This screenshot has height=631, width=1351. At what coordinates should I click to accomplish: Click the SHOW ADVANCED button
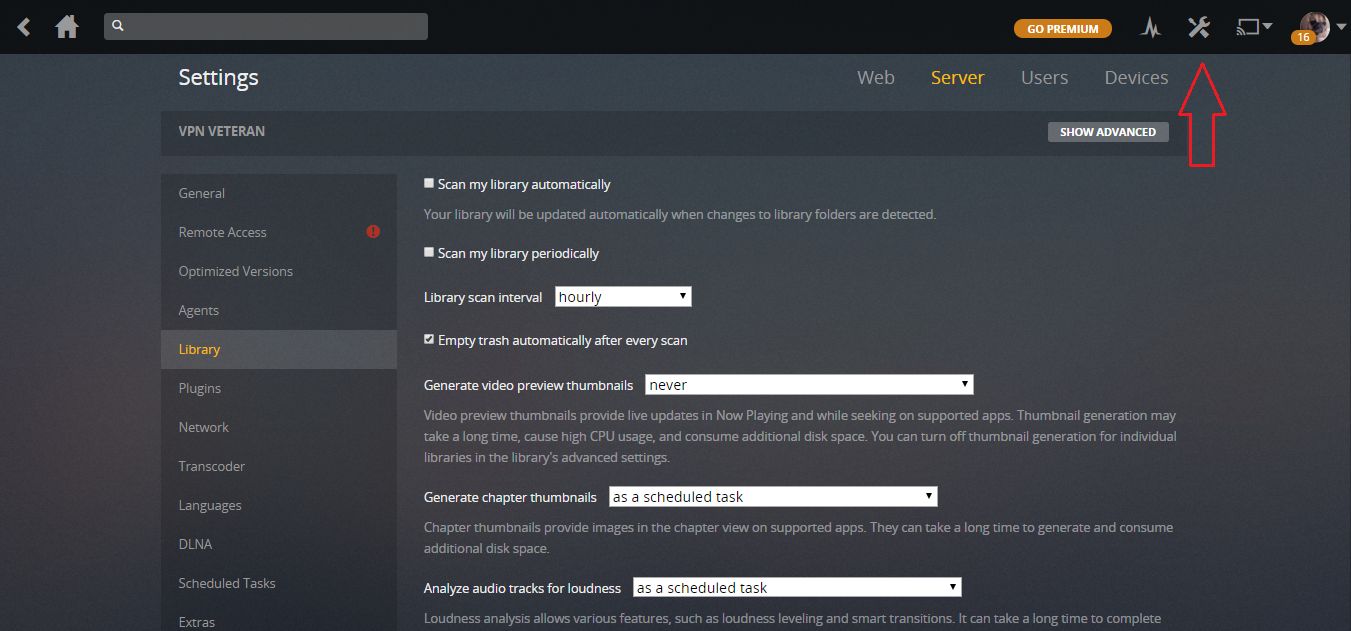[x=1108, y=132]
